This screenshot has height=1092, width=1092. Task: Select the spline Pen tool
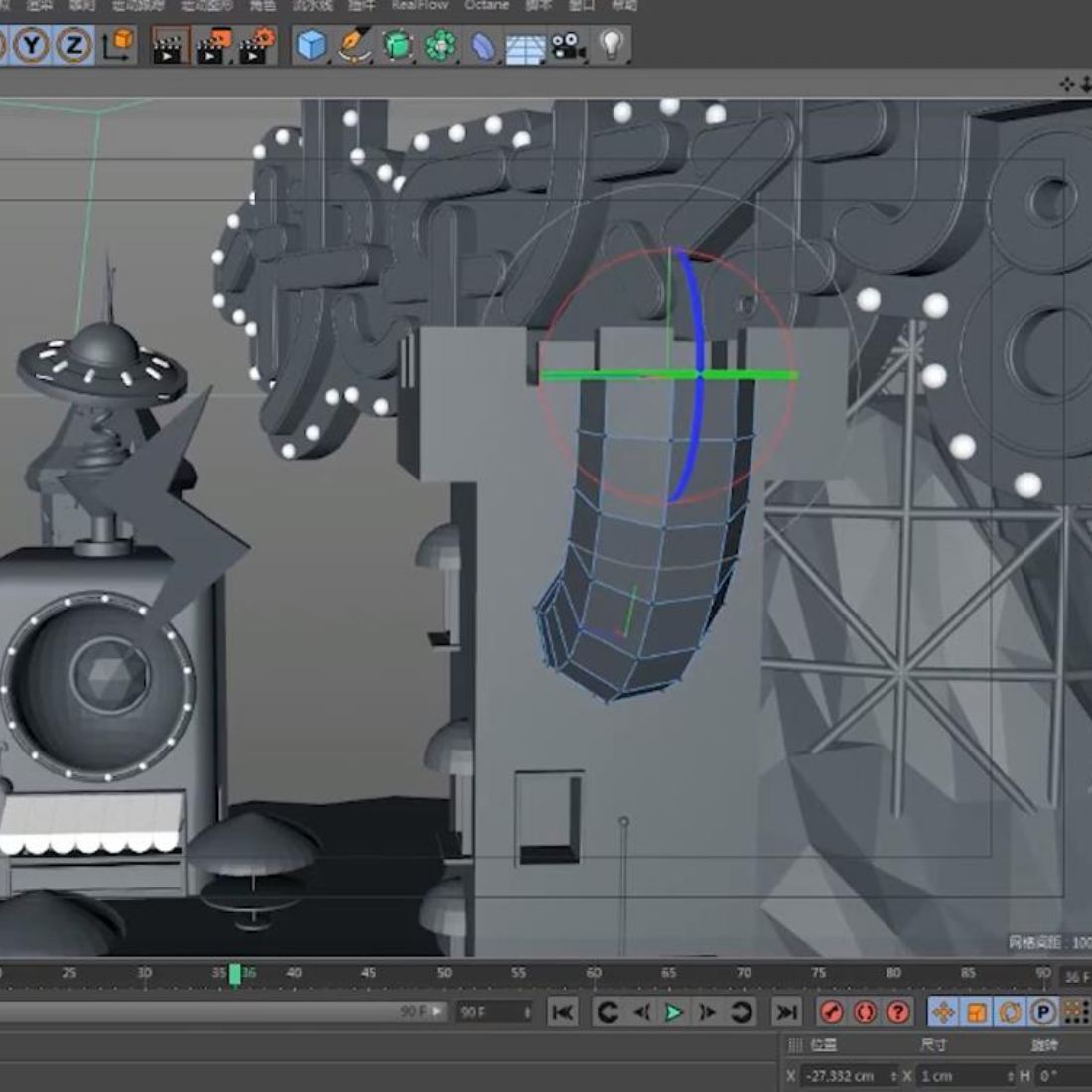coord(354,46)
